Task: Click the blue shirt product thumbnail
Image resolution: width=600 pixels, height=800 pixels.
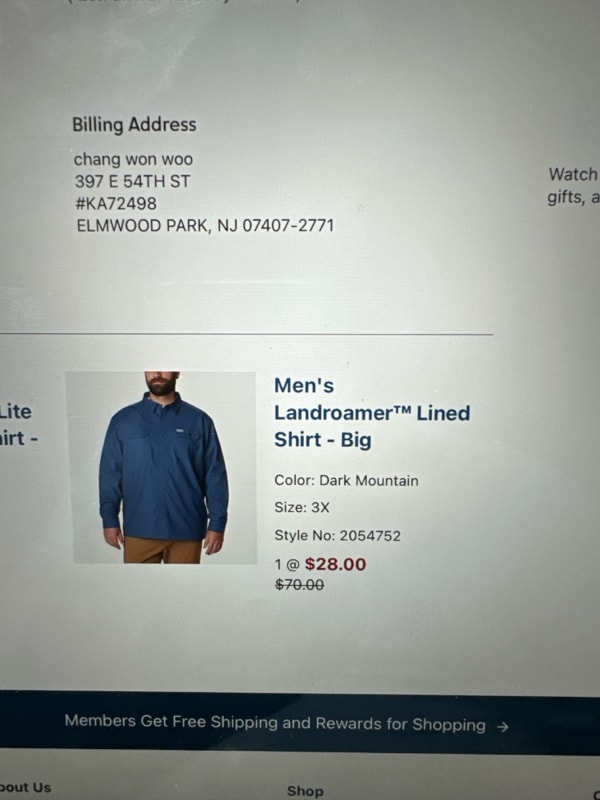Action: click(x=161, y=467)
